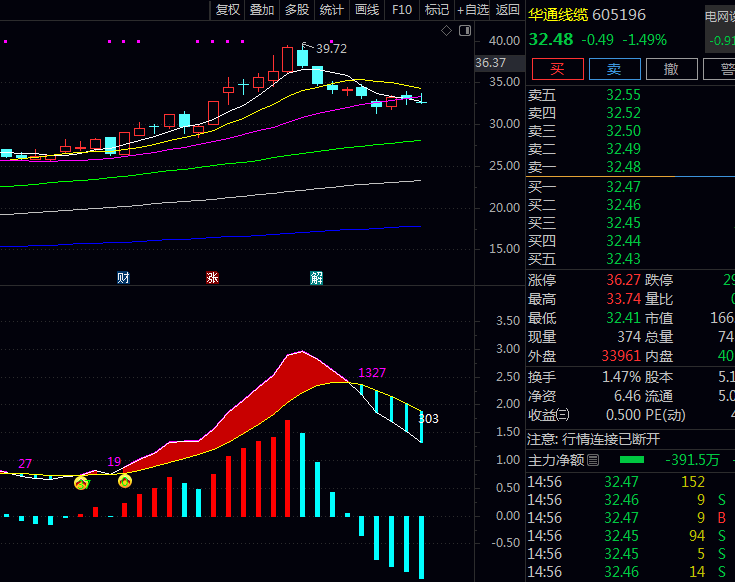This screenshot has height=582, width=735.
Task: Select 标记 in the toolbar
Action: 436,10
